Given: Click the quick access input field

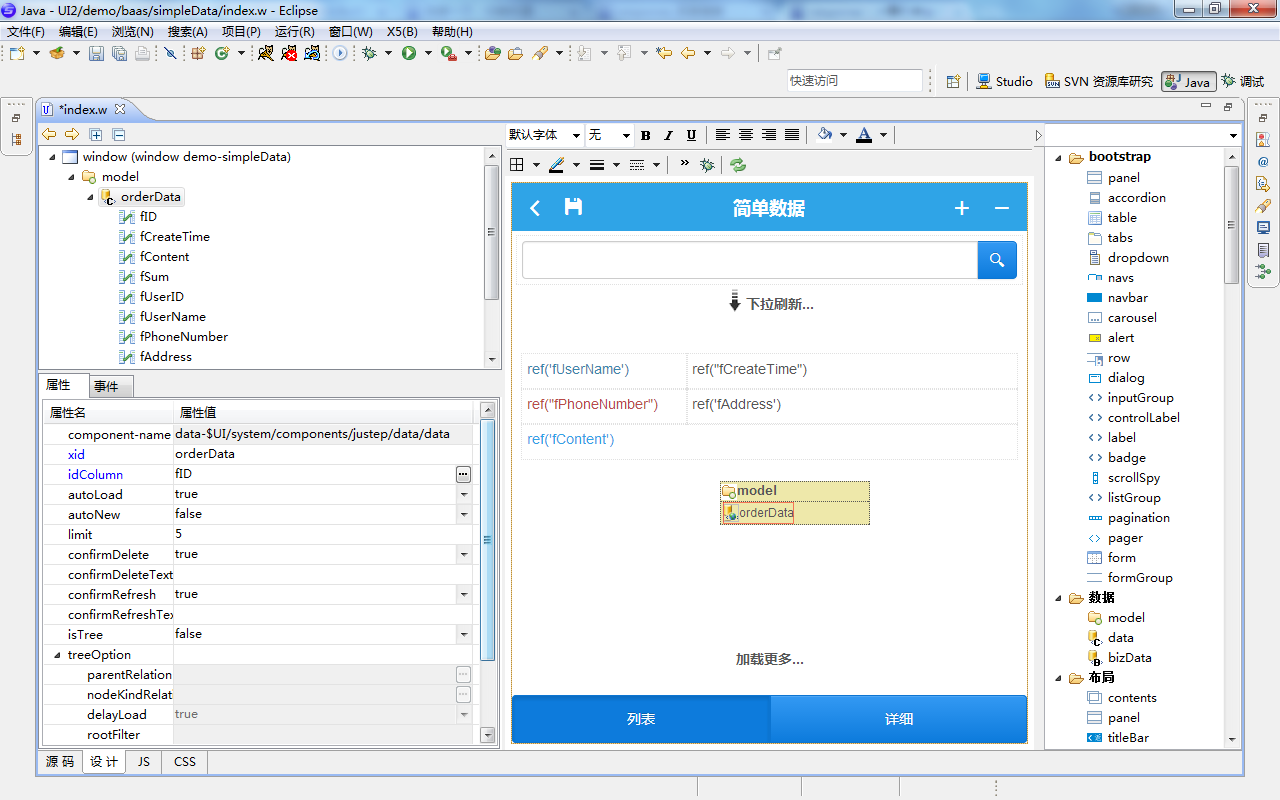Looking at the screenshot, I should pyautogui.click(x=853, y=81).
